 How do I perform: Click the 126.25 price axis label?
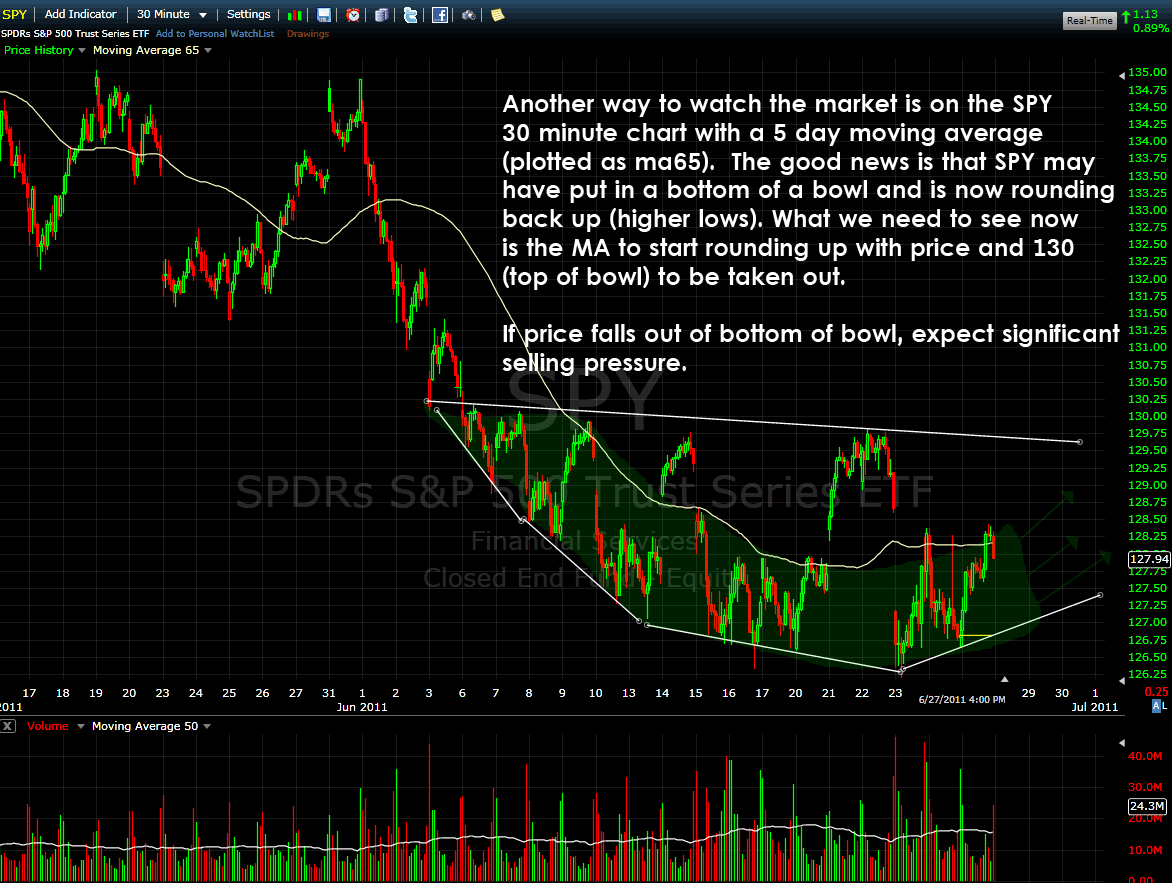[x=1147, y=674]
